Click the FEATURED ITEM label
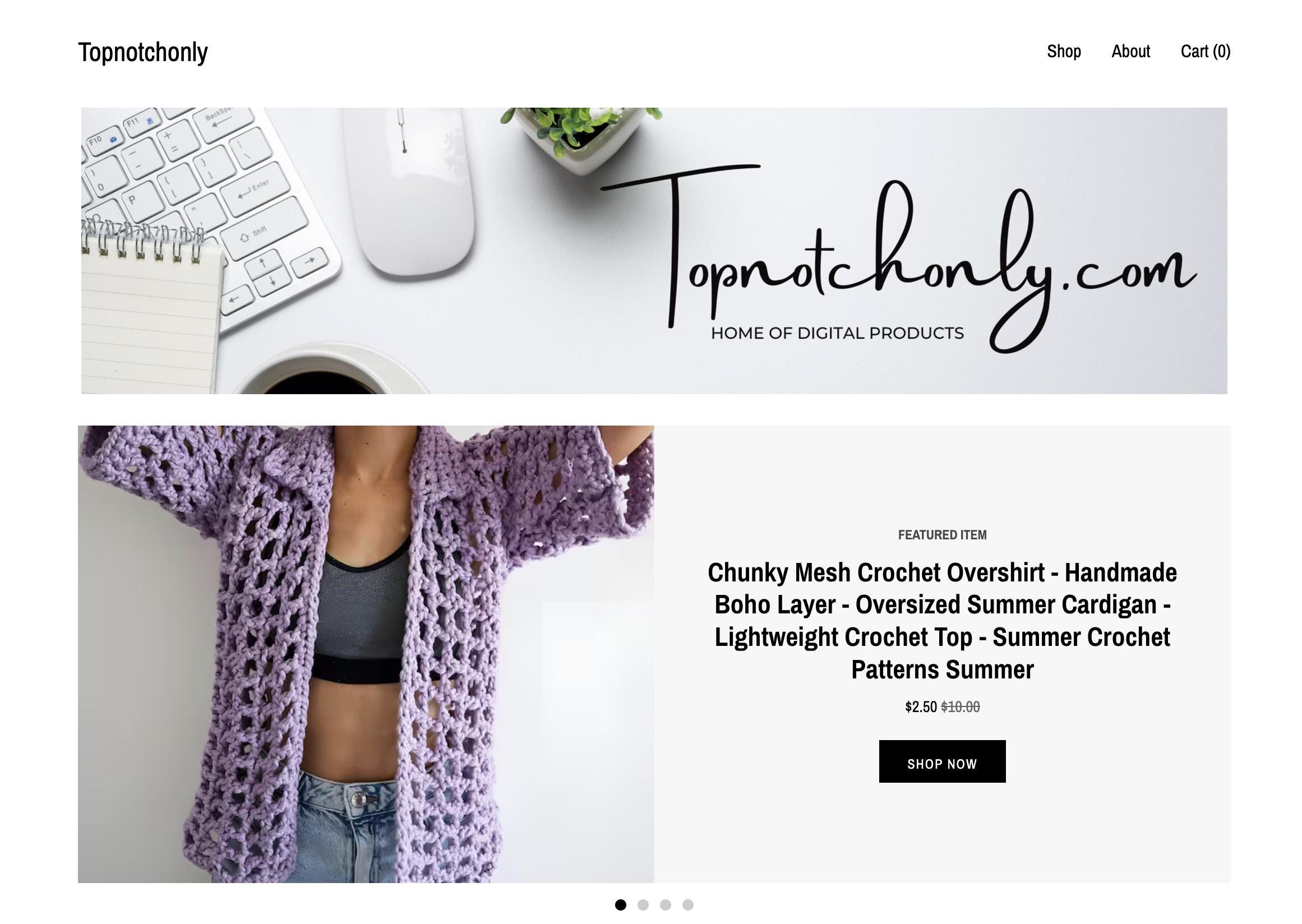 tap(942, 535)
